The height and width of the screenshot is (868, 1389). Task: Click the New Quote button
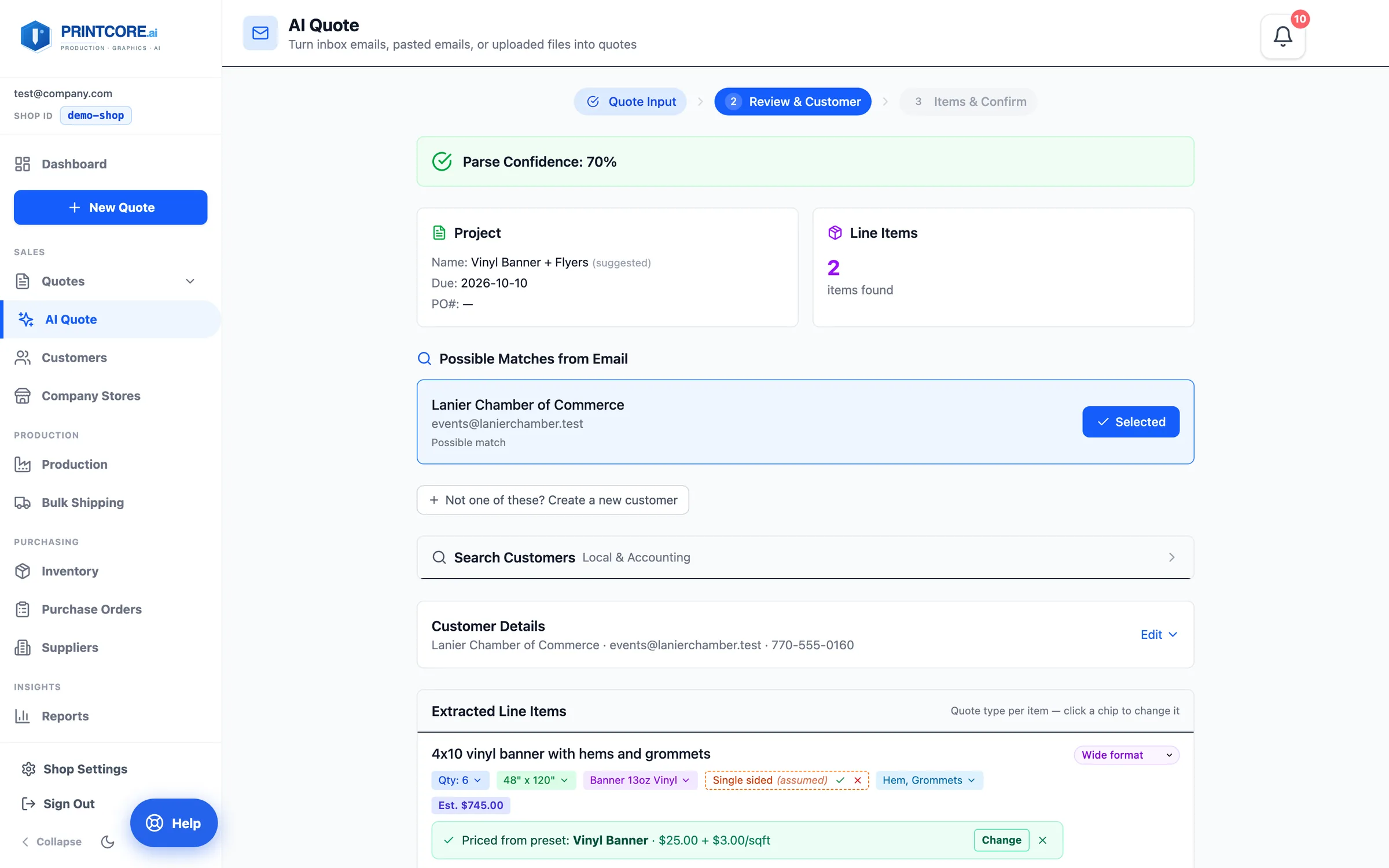[x=111, y=207]
